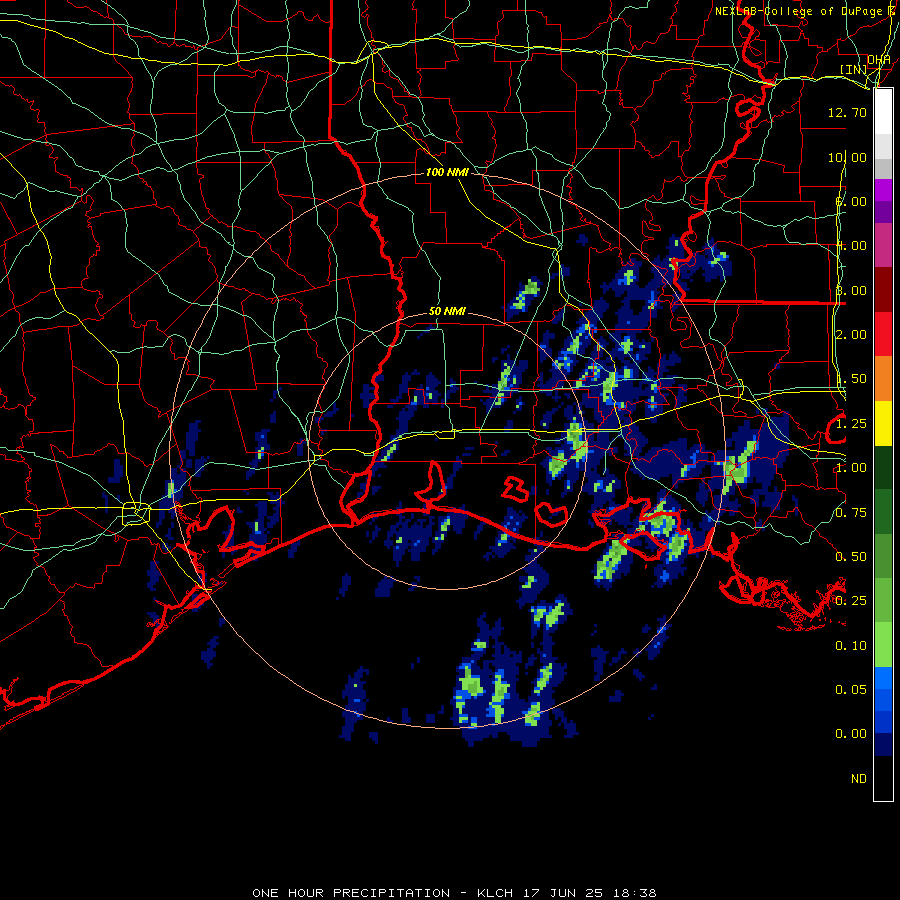
Task: Select the black swatch beside ND
Action: (x=883, y=778)
